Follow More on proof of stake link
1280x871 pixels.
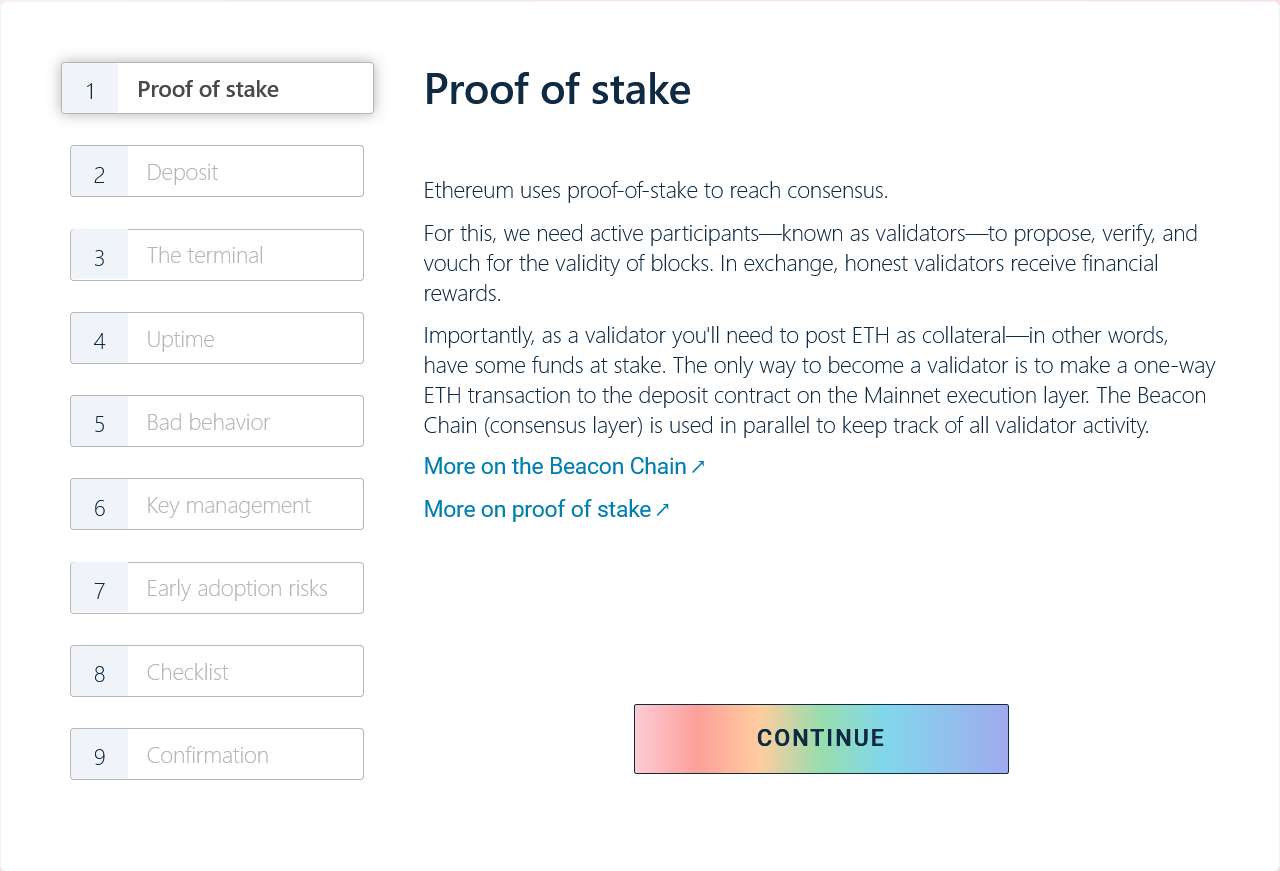[537, 509]
